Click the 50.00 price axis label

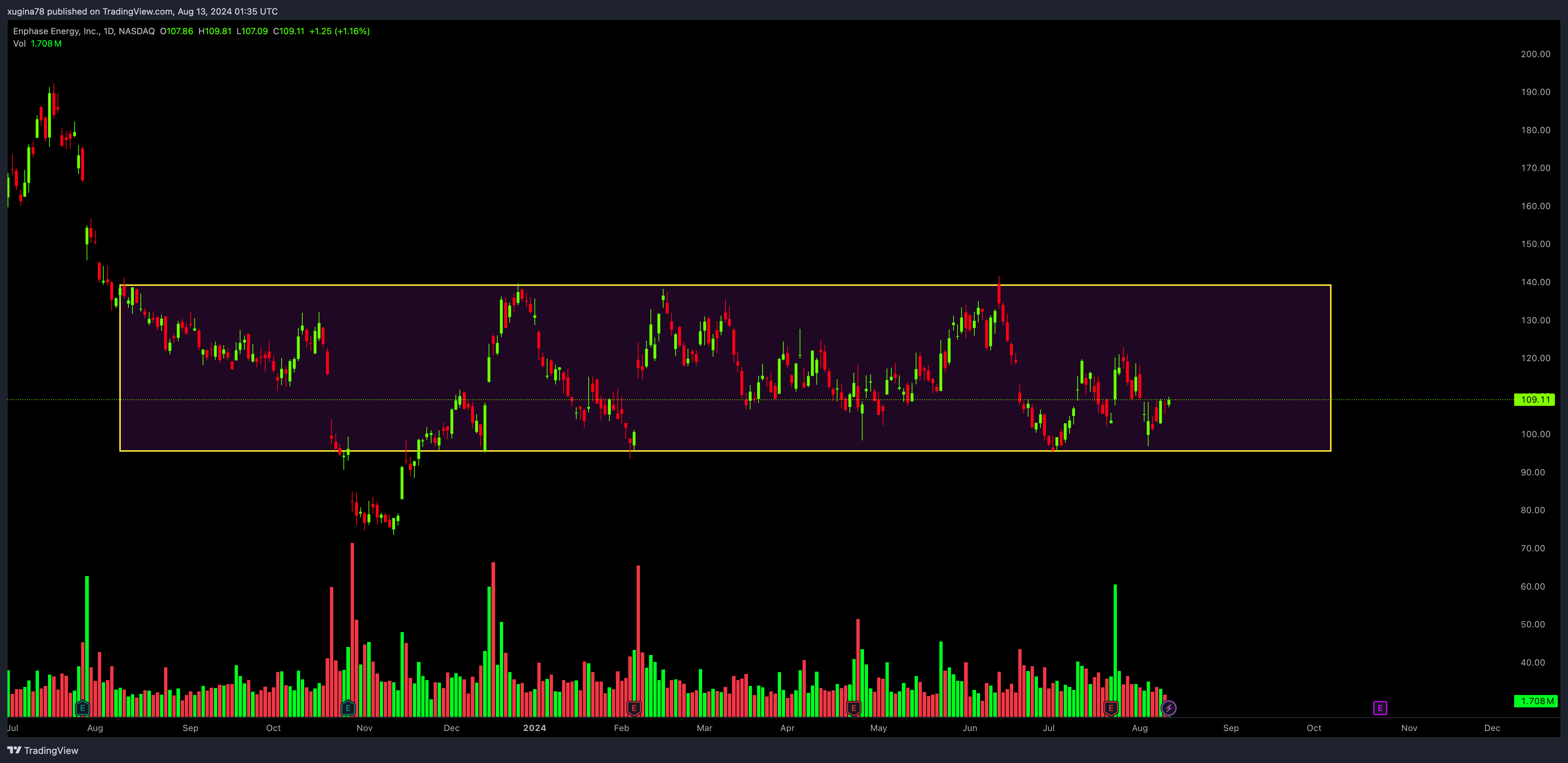tap(1533, 624)
